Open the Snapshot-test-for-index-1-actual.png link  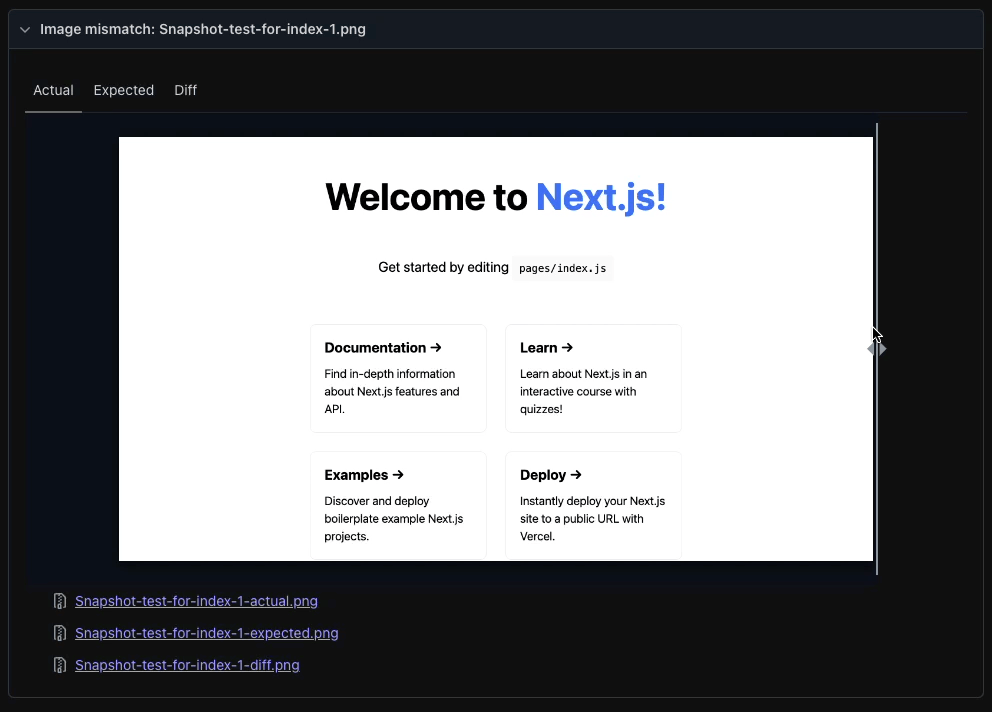(196, 602)
